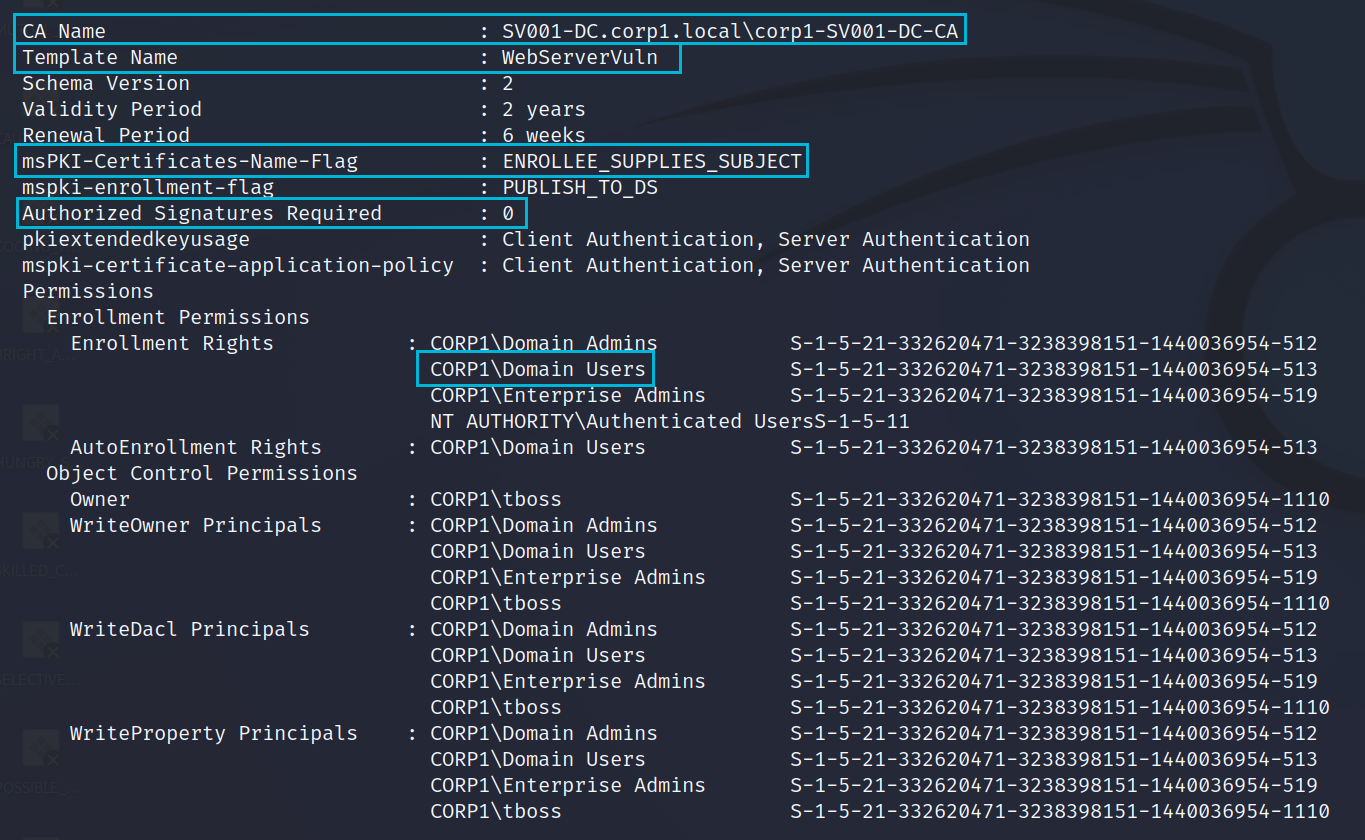Click the WriteProperty Principals label

coord(213,733)
